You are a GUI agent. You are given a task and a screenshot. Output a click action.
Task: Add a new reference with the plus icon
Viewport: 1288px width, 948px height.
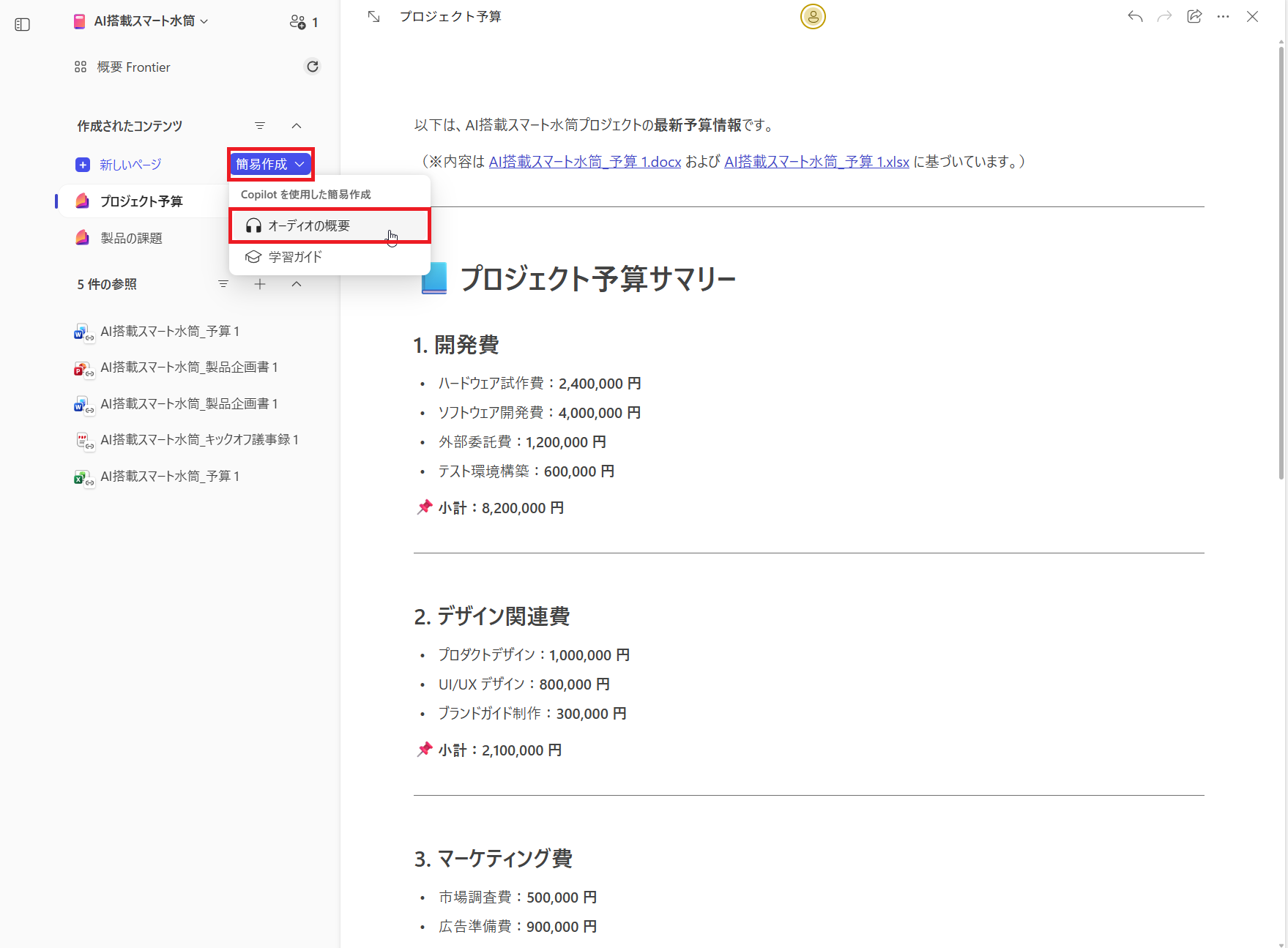point(260,284)
